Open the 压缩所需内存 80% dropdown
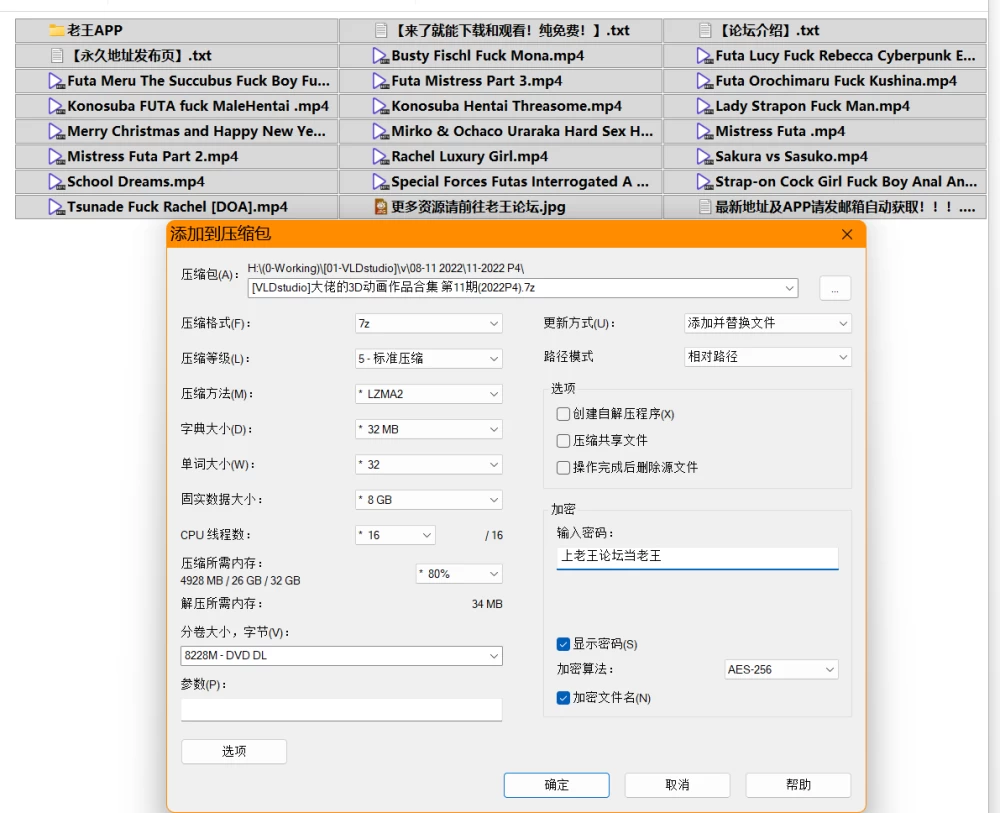 coord(459,574)
